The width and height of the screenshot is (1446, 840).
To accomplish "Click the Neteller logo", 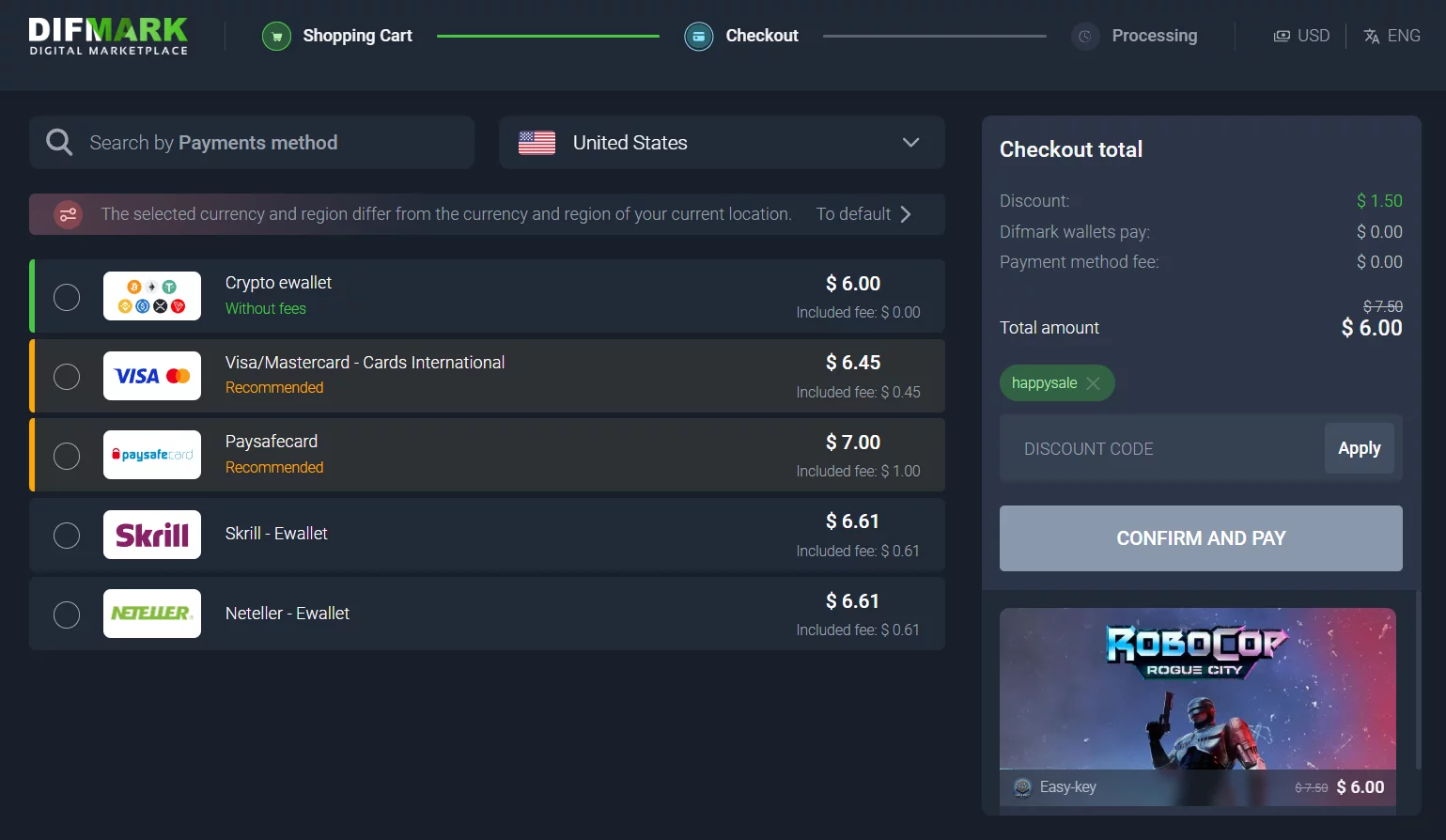I will pos(152,614).
